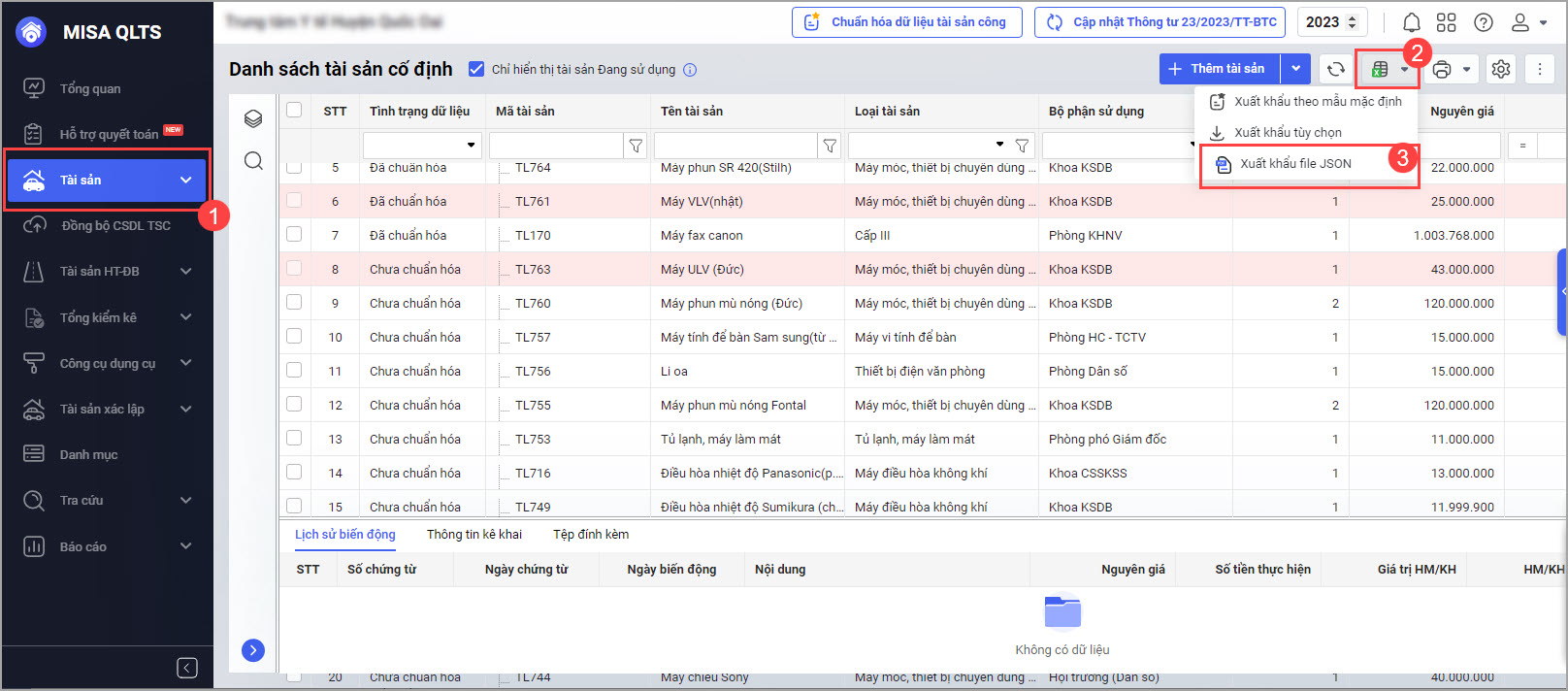
Task: Click the search magnifier in side panel
Action: [253, 160]
